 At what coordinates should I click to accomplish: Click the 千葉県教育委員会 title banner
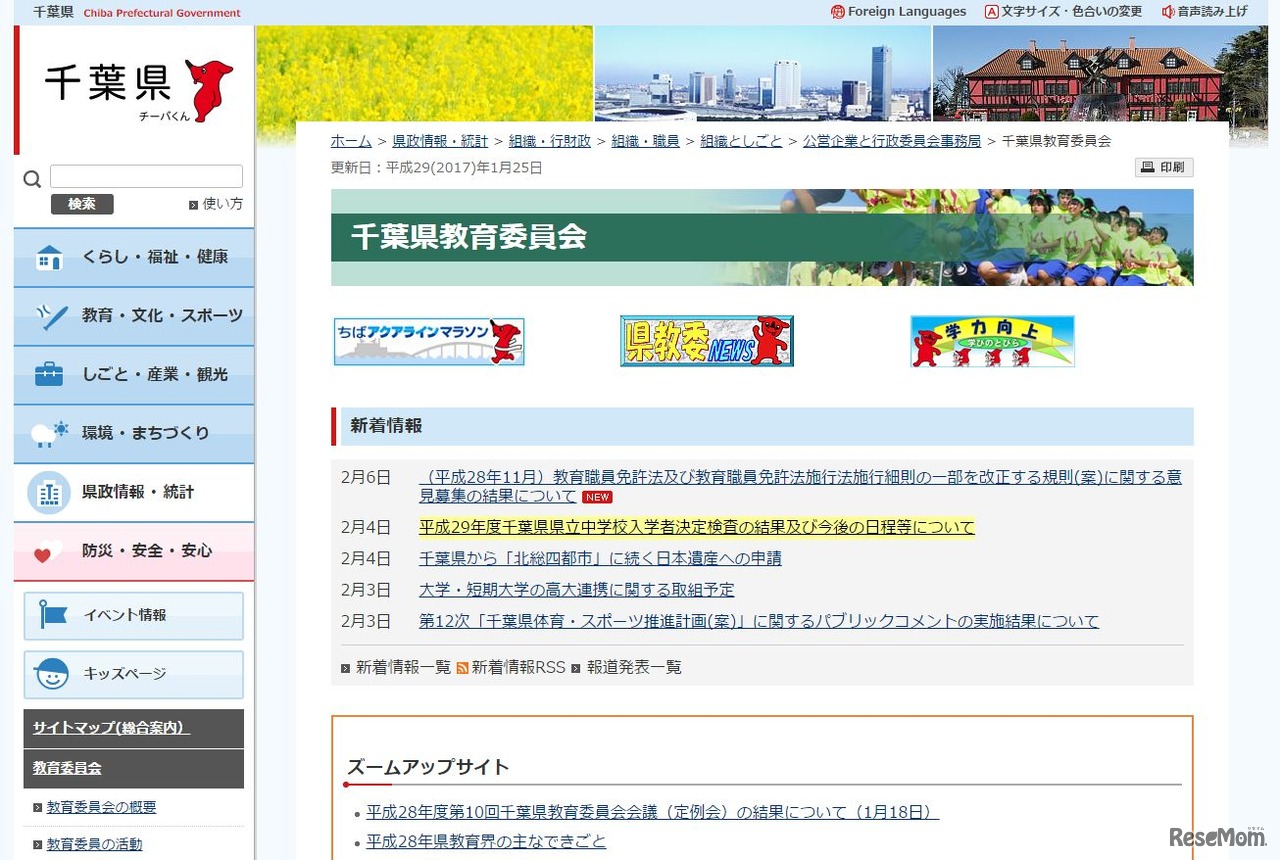pos(762,238)
